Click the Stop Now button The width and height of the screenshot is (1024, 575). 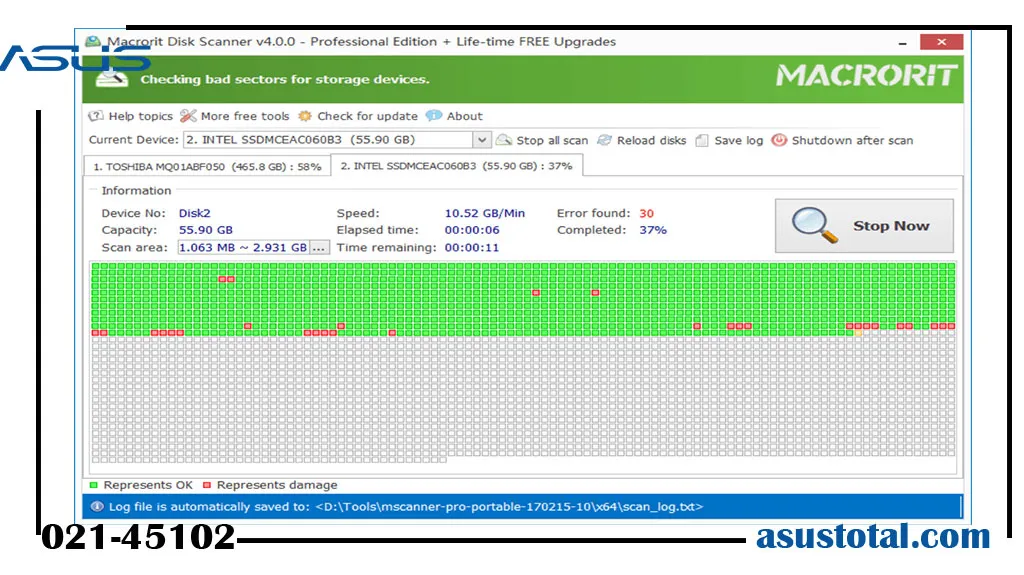point(864,226)
